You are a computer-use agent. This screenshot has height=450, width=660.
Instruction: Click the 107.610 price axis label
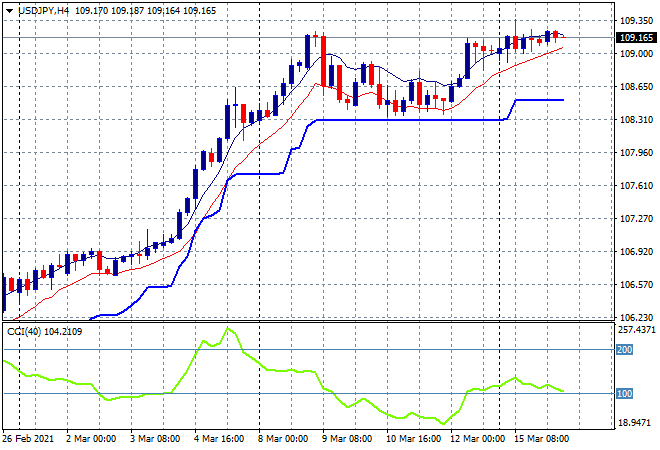click(x=636, y=186)
